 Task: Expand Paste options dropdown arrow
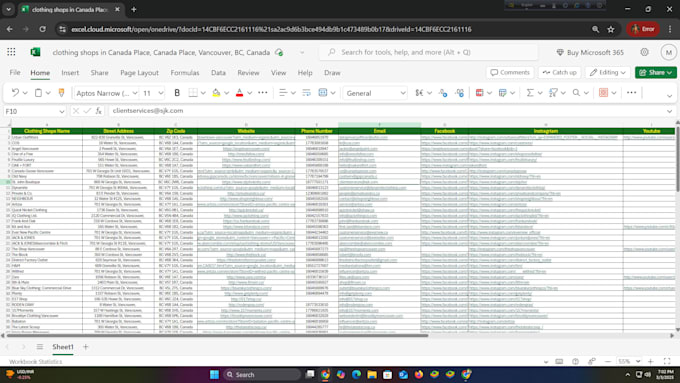coord(48,93)
